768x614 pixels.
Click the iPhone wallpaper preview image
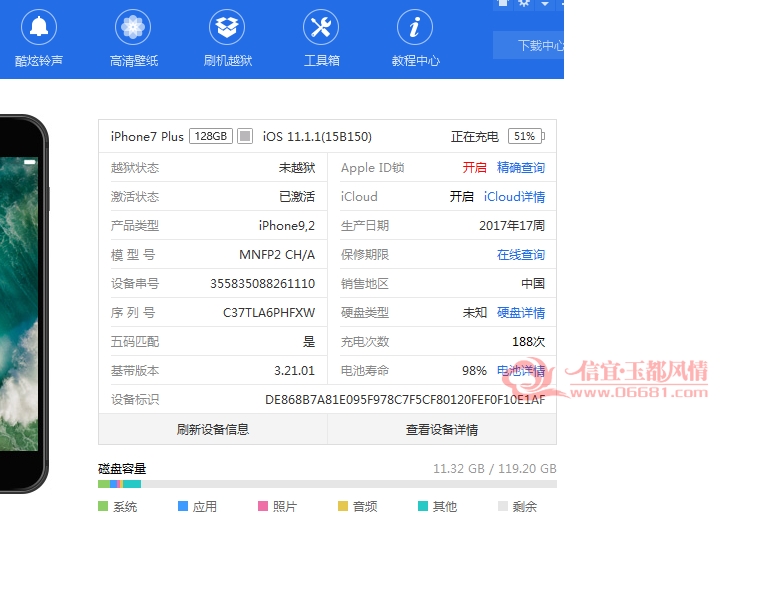coord(19,304)
